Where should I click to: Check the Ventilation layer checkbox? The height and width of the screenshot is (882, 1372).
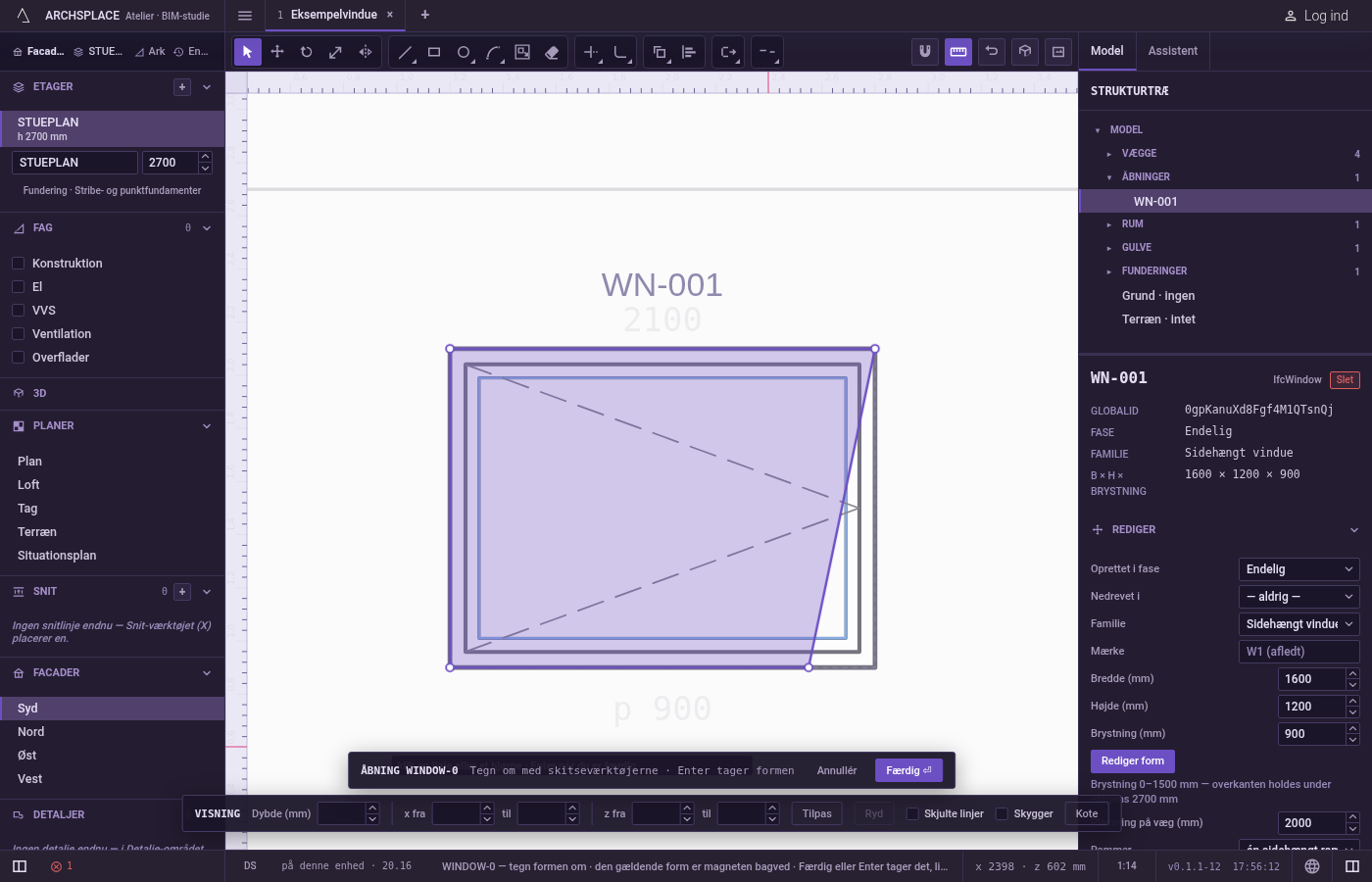point(18,333)
